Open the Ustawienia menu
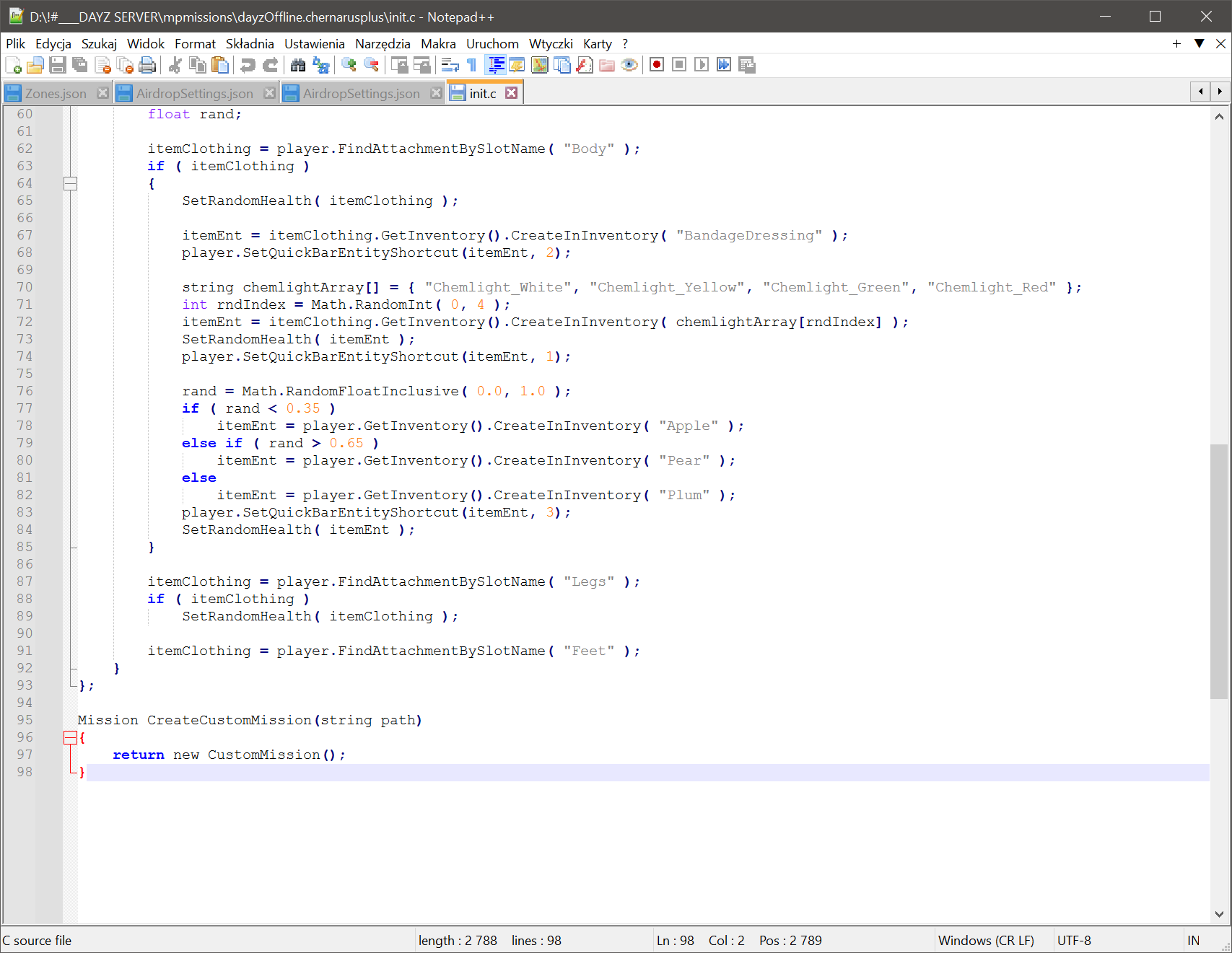The width and height of the screenshot is (1232, 953). pos(314,44)
